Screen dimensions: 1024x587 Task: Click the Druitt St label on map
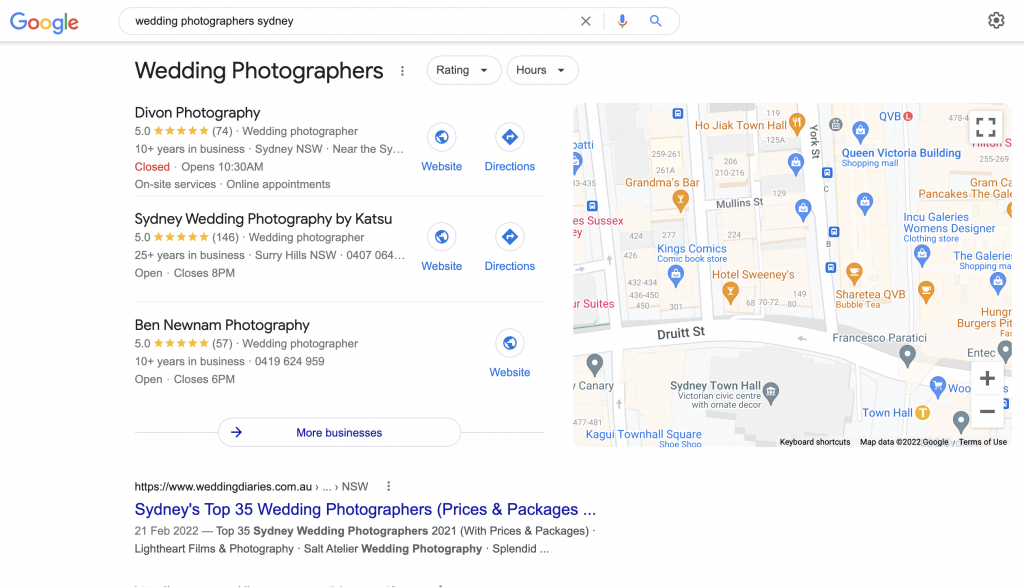click(x=680, y=333)
